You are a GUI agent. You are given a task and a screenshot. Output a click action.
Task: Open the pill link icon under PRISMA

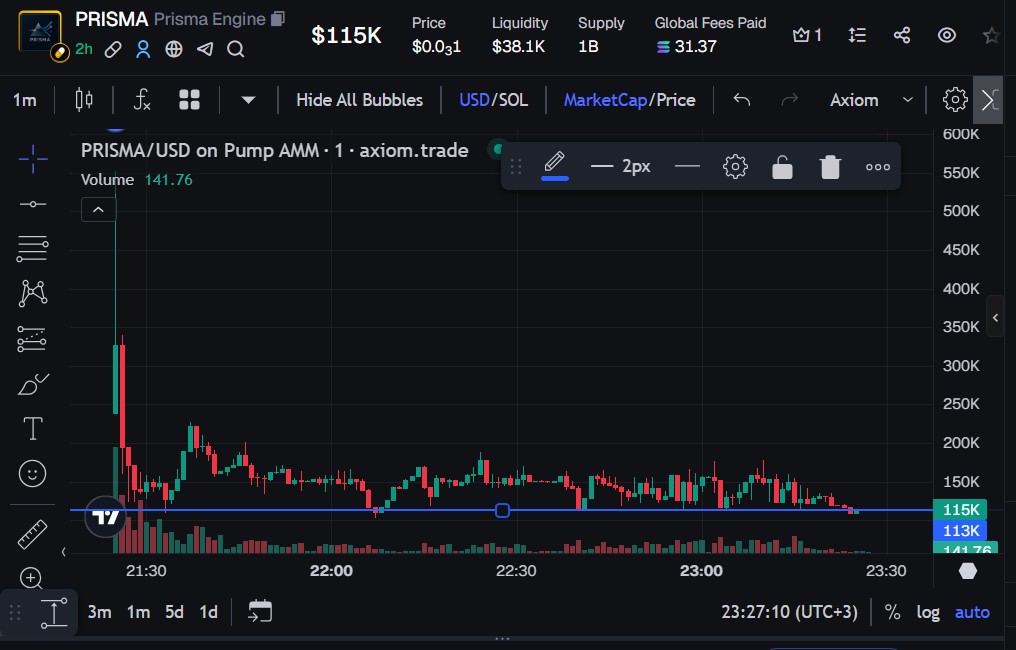pos(113,49)
